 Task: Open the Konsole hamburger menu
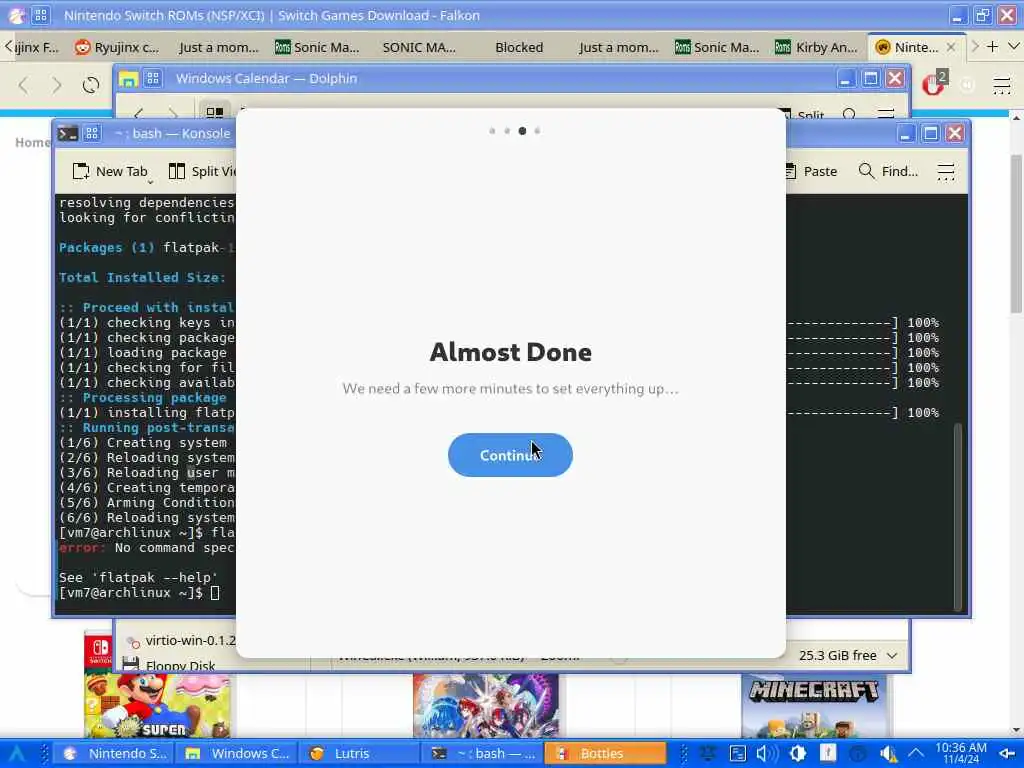(x=946, y=171)
